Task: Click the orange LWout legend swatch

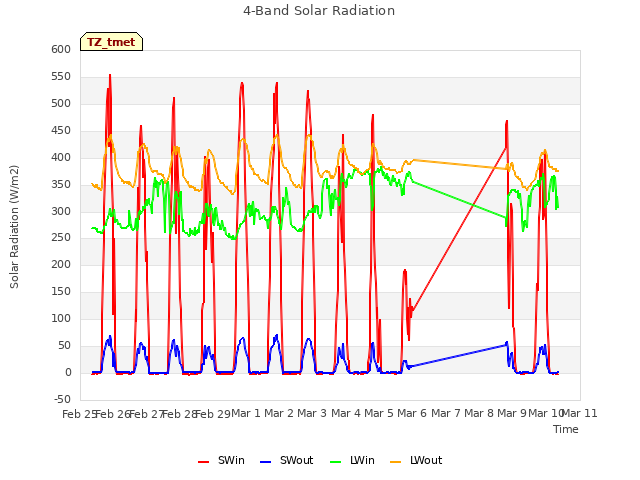Action: (396, 462)
